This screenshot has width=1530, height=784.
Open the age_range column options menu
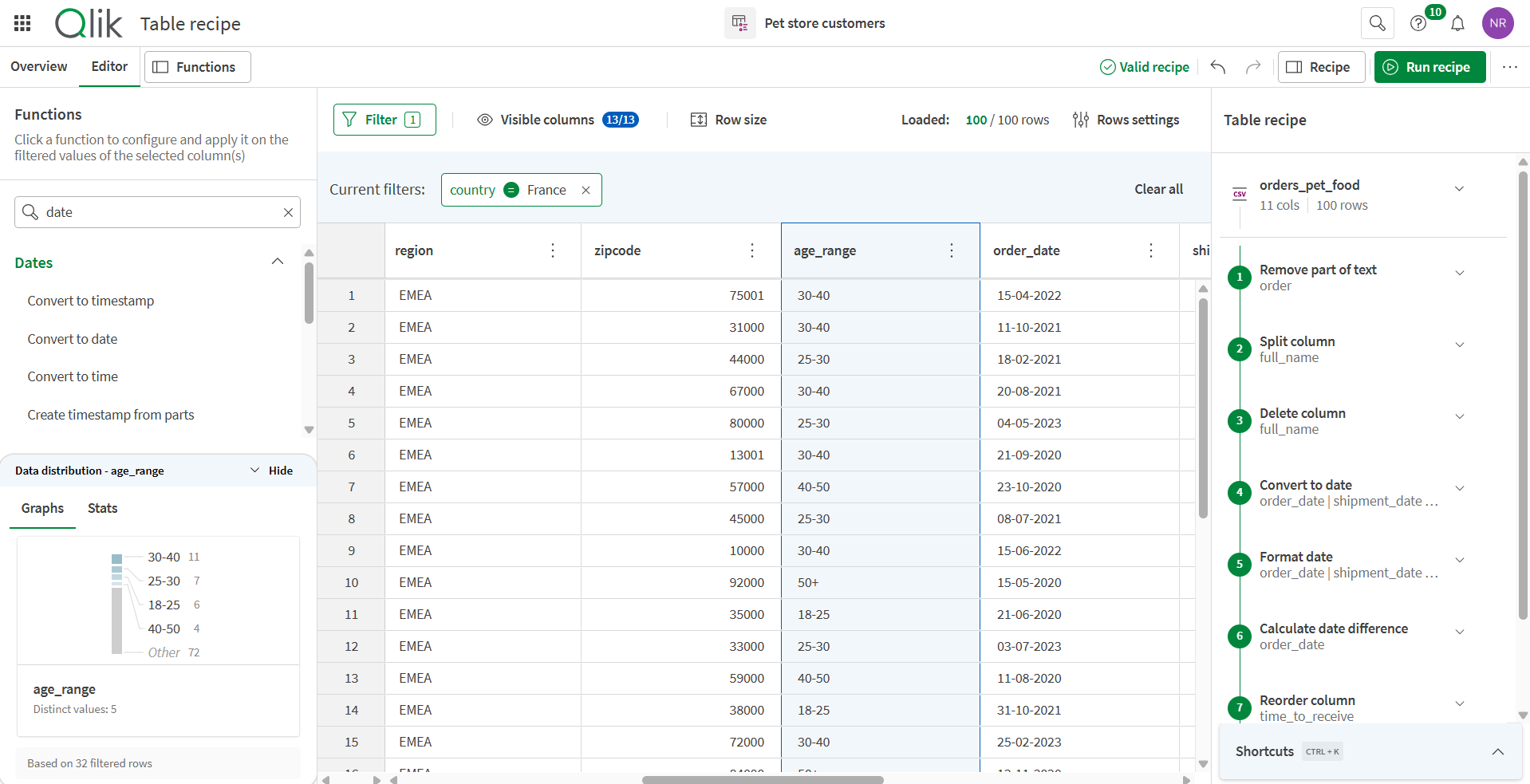(951, 250)
